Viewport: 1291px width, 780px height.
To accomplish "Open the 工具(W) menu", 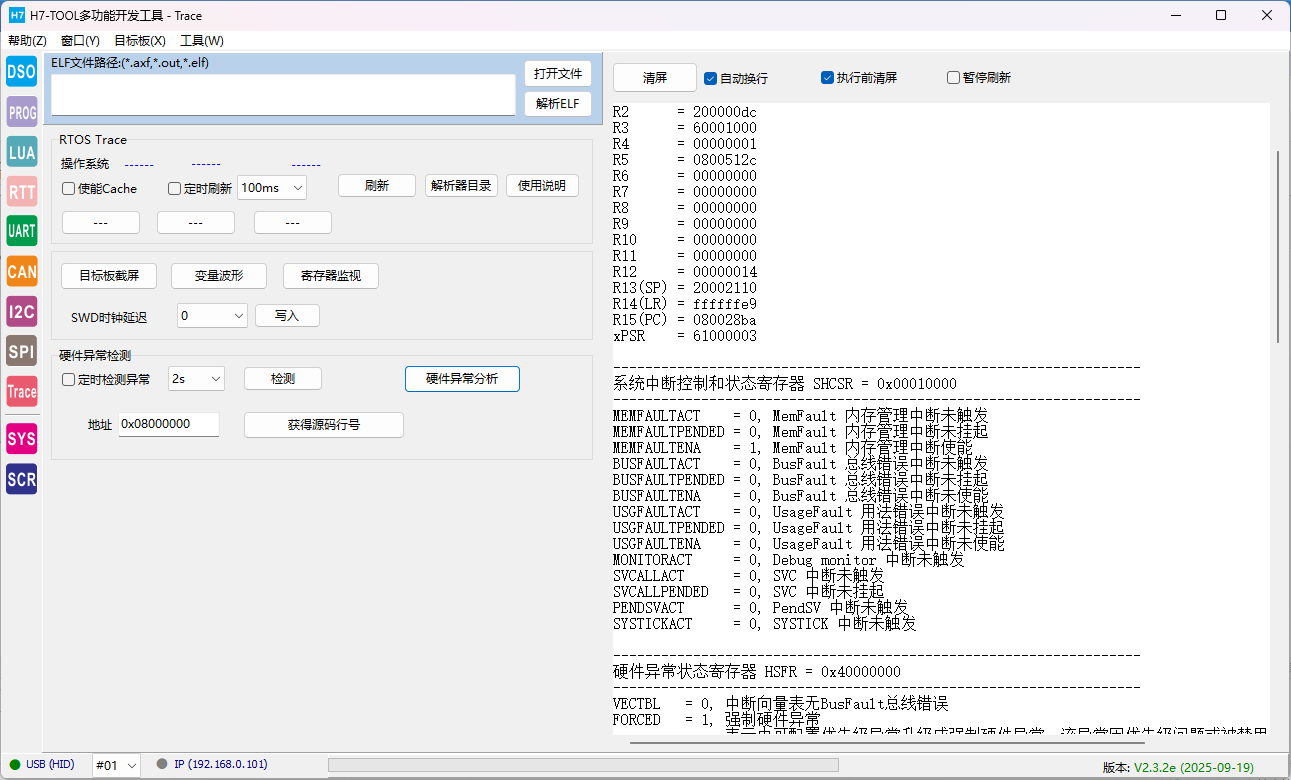I will (x=202, y=41).
